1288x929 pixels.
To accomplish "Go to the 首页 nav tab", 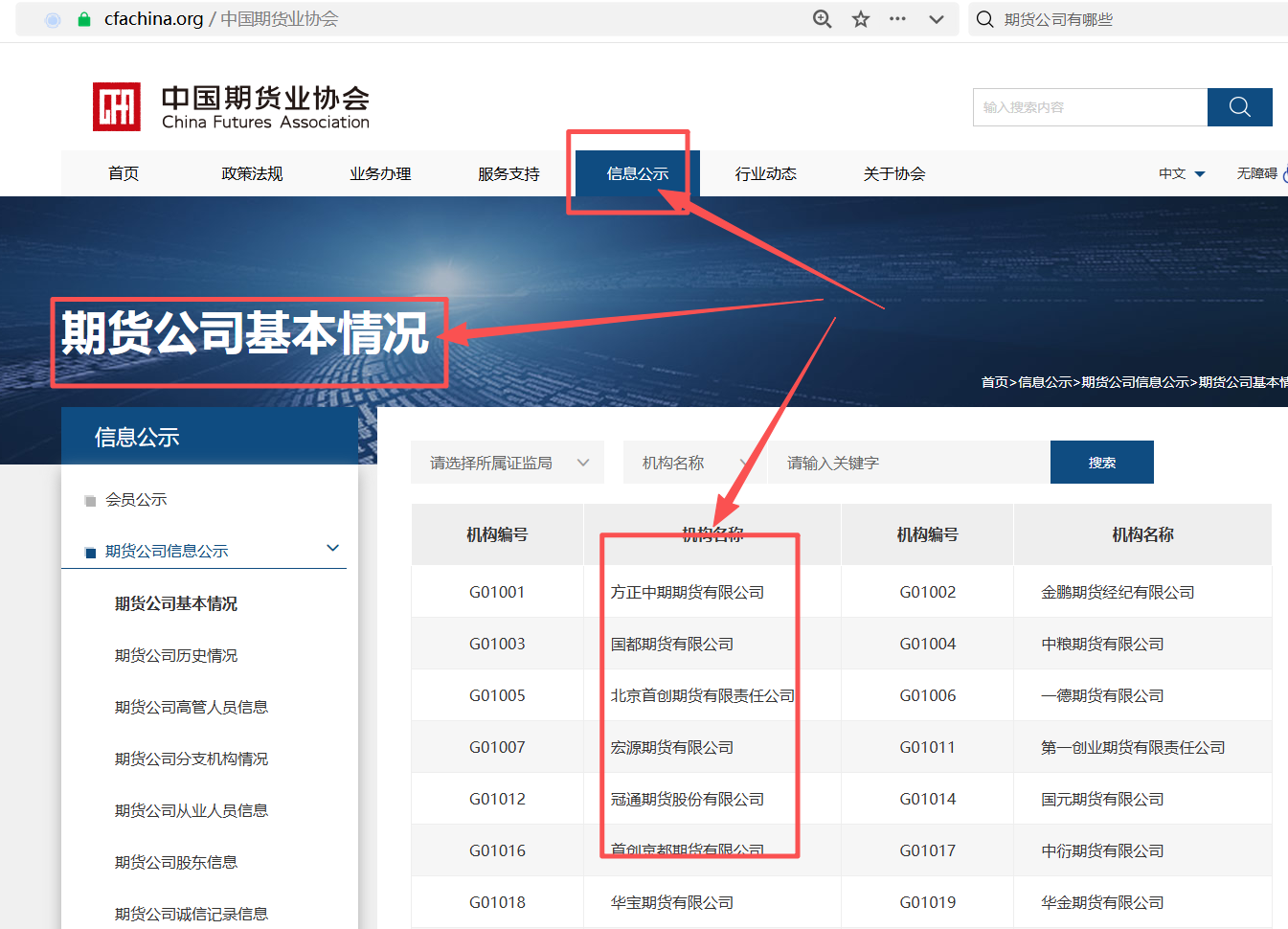I will (x=124, y=173).
